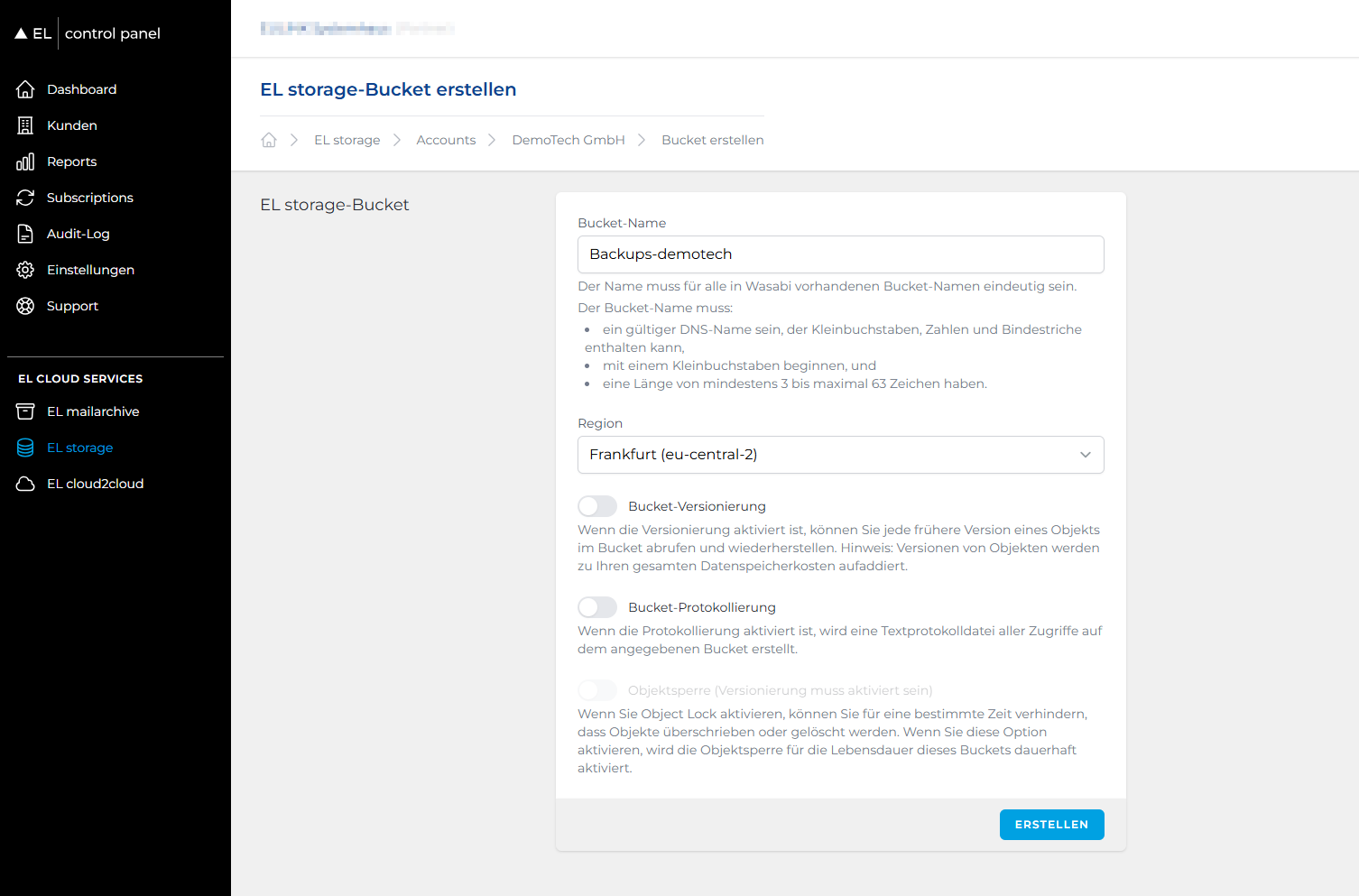1359x896 pixels.
Task: Enable the Bucket-Versionierung toggle
Action: click(x=597, y=506)
